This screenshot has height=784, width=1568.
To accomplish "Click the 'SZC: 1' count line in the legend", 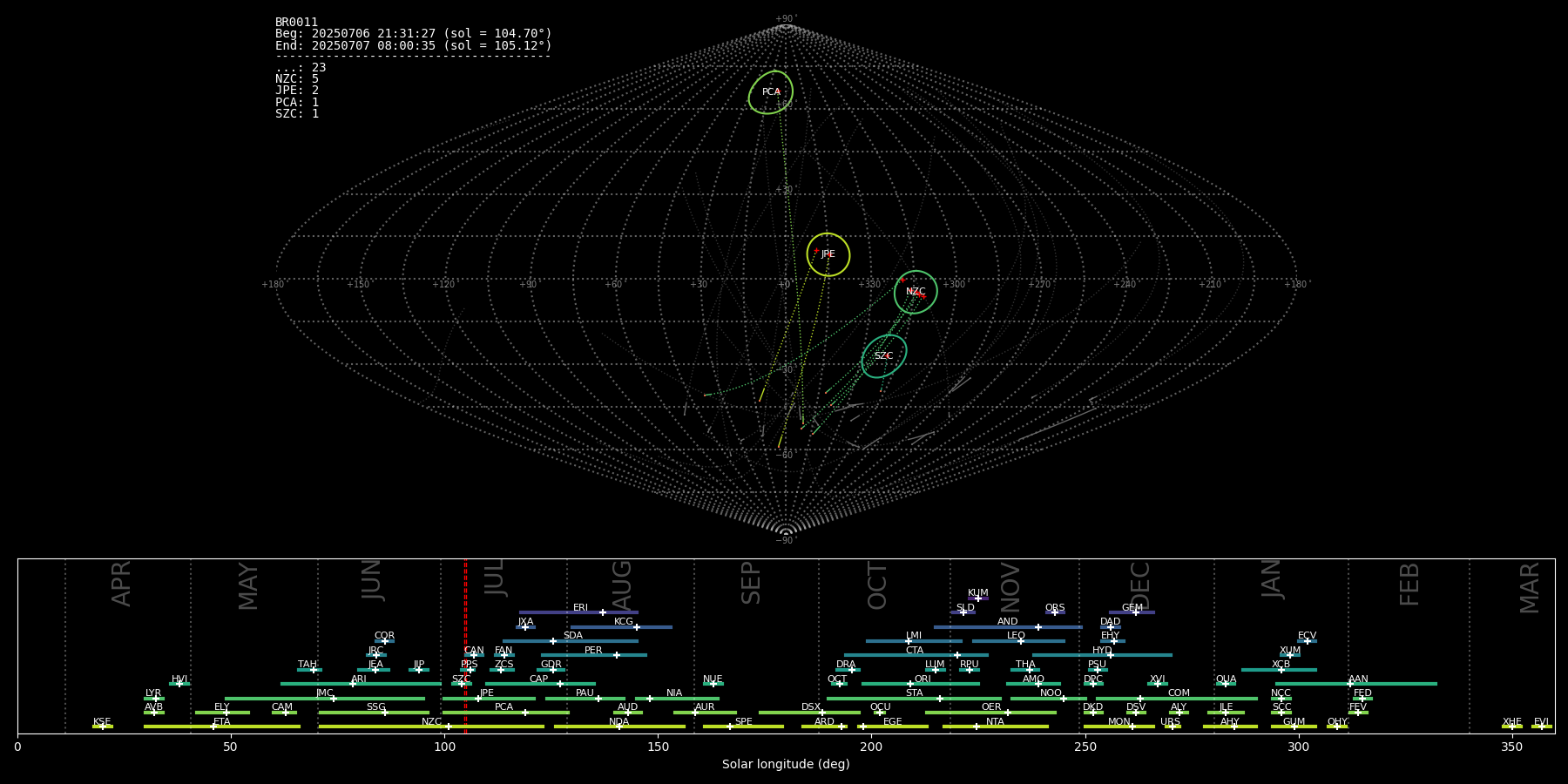I will (297, 113).
